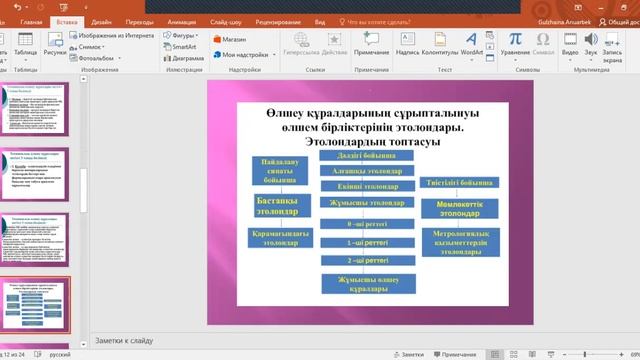Click the zoom out minus button
The width and height of the screenshot is (640, 360).
(564, 355)
